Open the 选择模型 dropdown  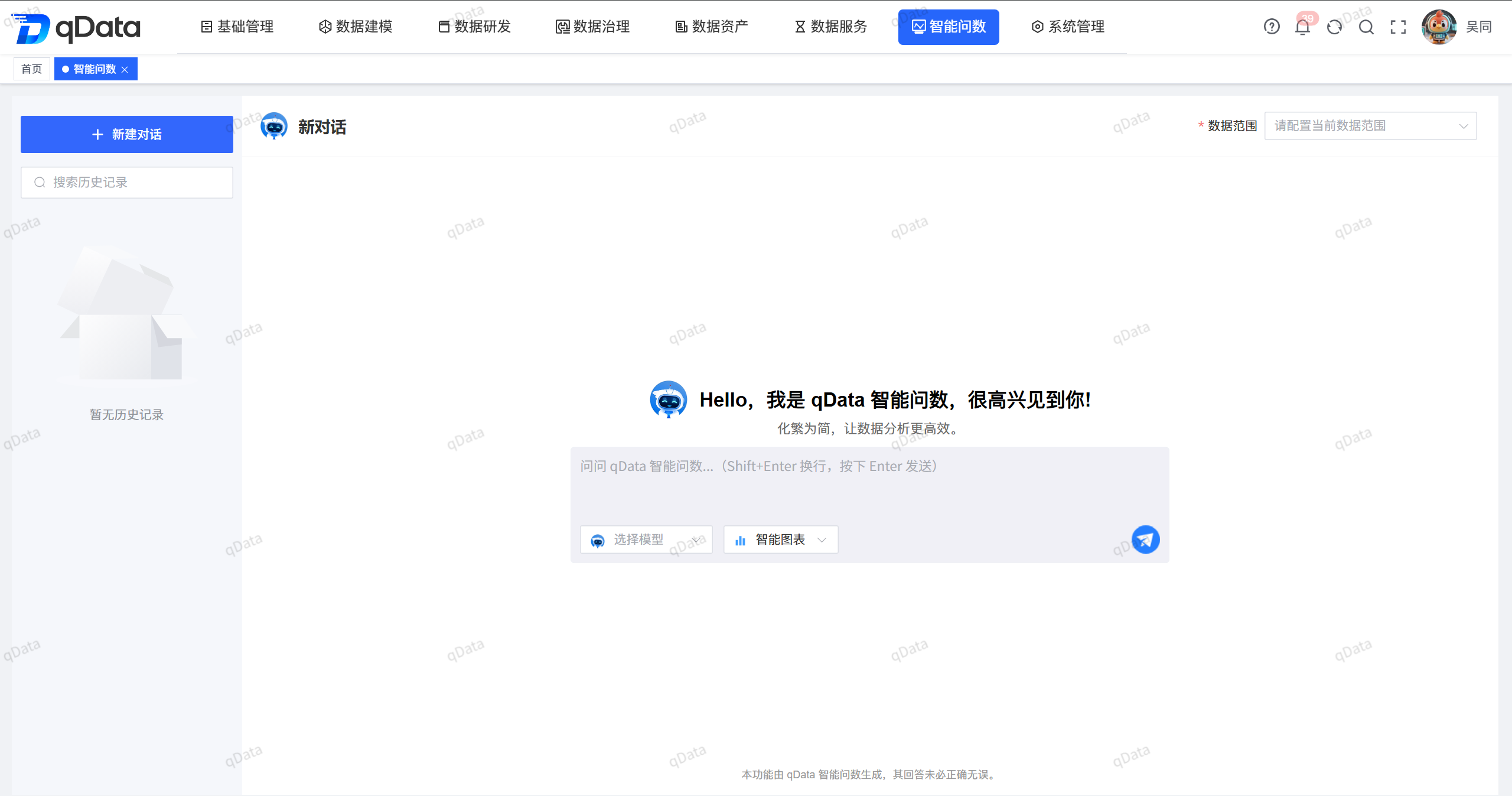(x=646, y=540)
